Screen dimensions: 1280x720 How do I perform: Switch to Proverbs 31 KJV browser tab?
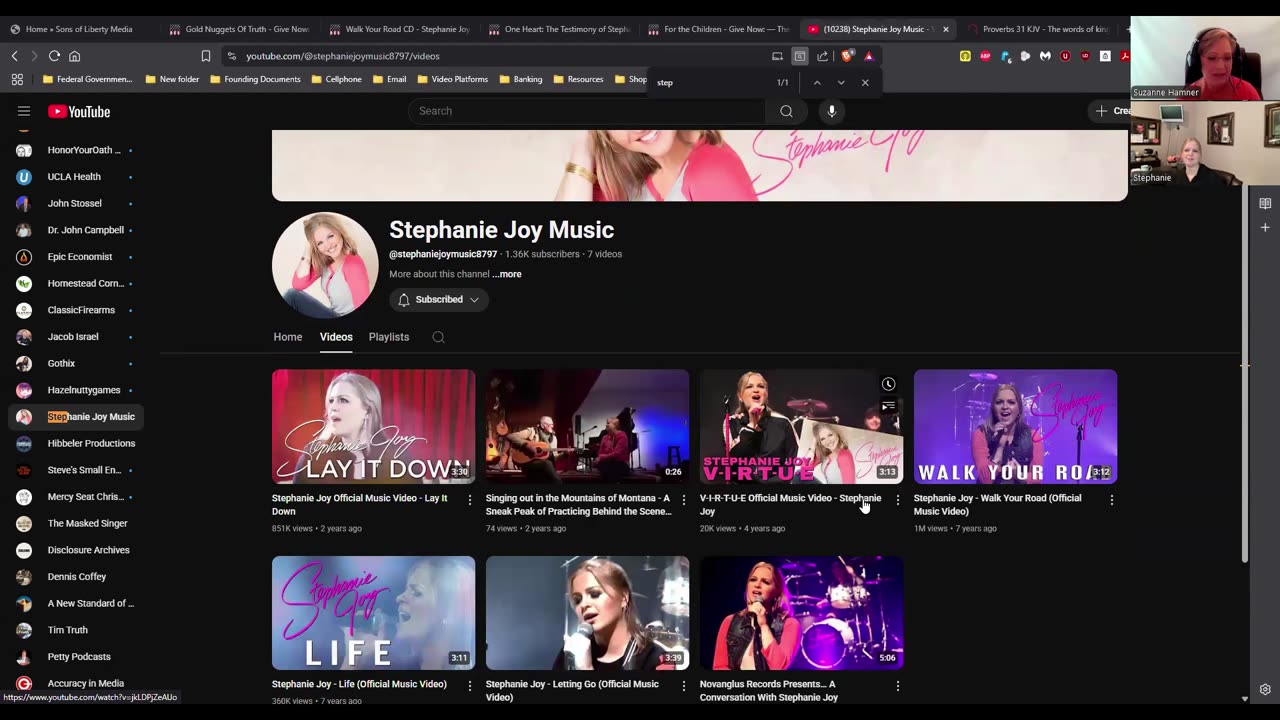click(1040, 29)
